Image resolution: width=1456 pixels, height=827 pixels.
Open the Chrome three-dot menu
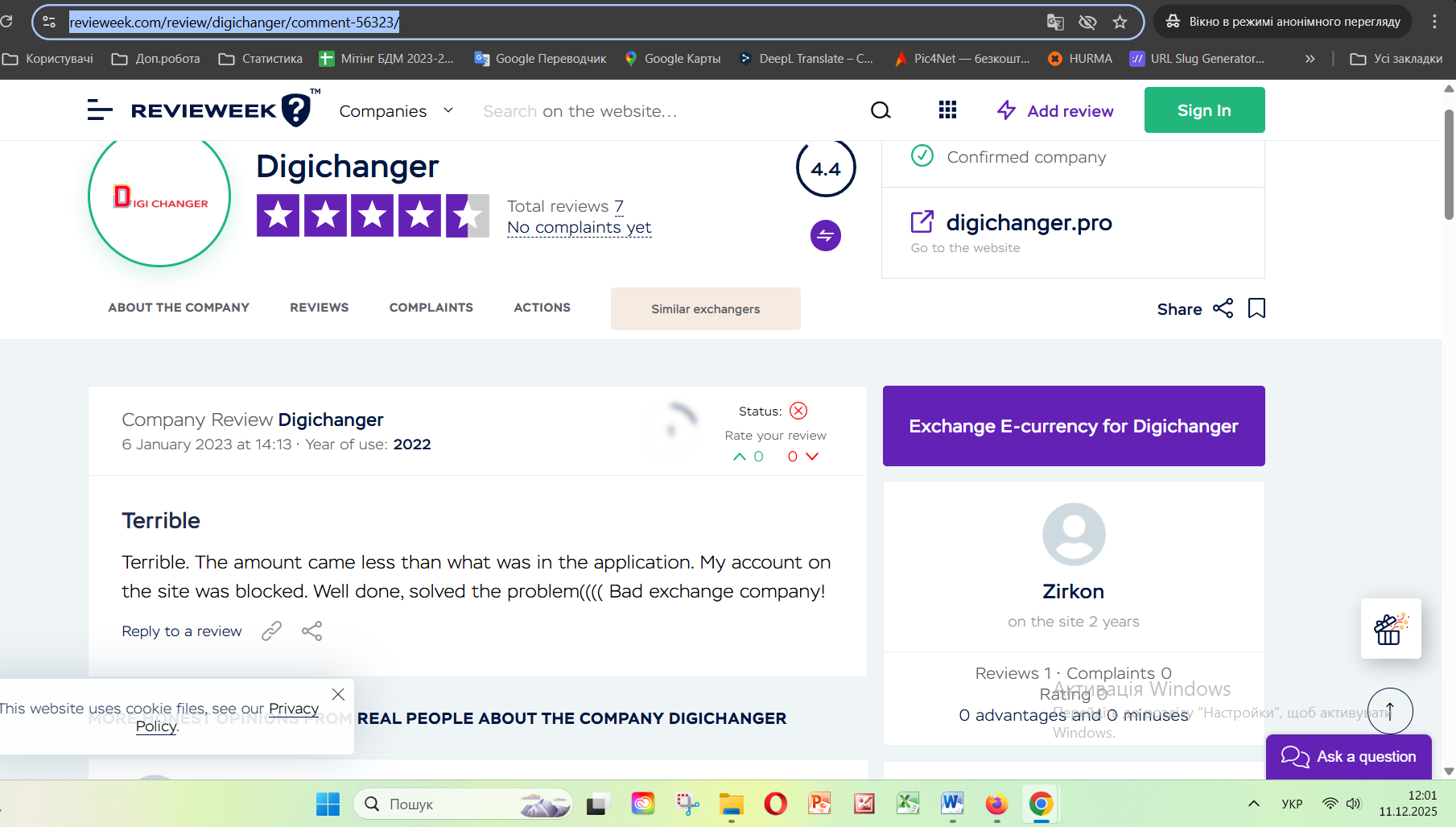1434,22
